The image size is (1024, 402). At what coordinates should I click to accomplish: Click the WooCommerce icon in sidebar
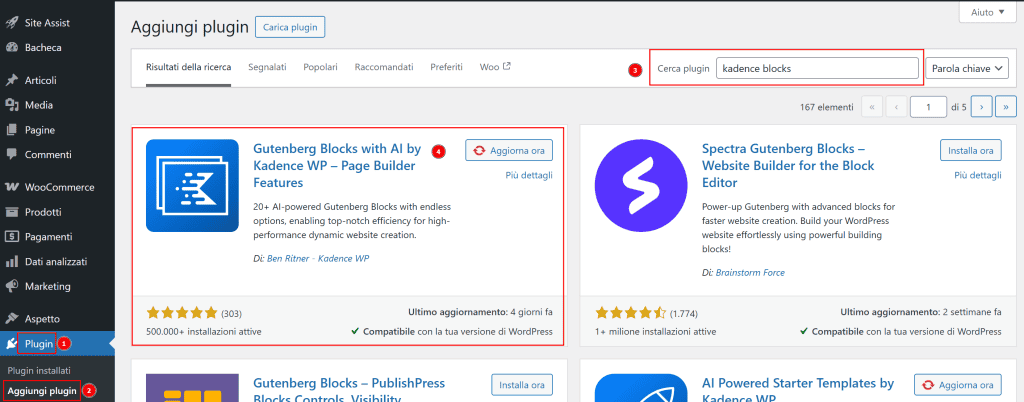(x=12, y=187)
